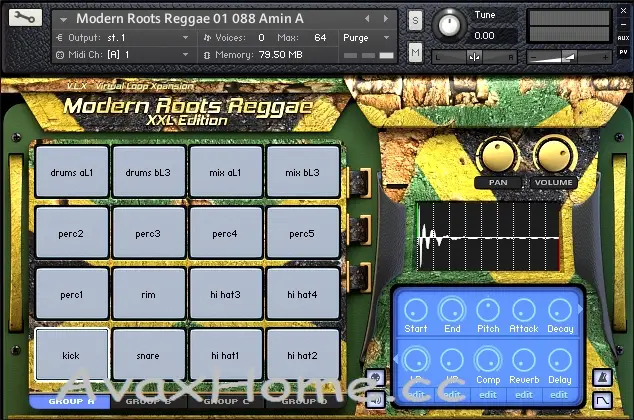Image resolution: width=634 pixels, height=420 pixels.
Task: Switch to GROUP A tab
Action: [70, 401]
